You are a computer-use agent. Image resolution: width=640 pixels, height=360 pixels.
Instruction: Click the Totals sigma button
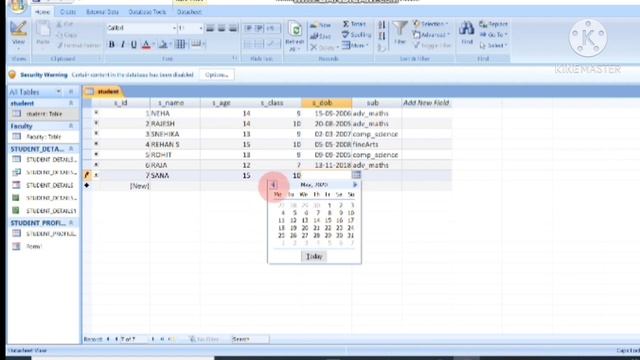click(x=354, y=24)
